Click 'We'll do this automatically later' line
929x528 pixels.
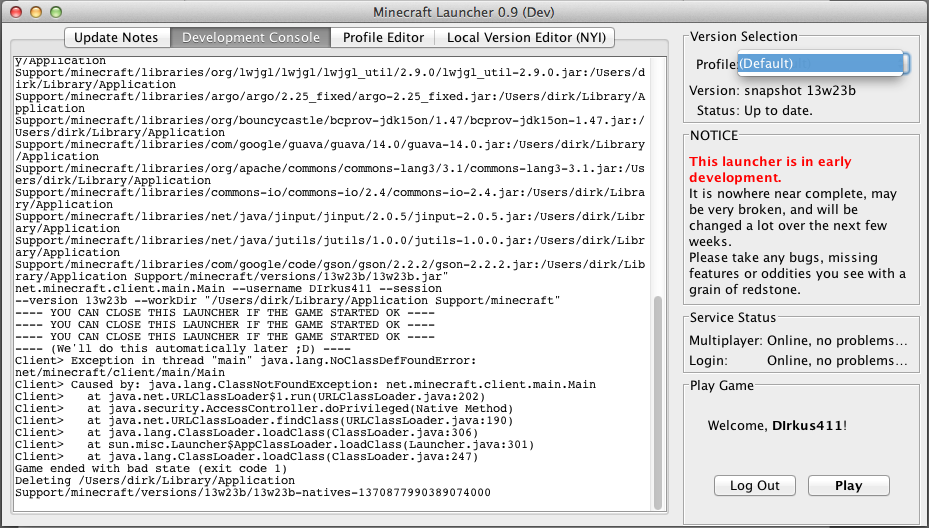click(182, 348)
